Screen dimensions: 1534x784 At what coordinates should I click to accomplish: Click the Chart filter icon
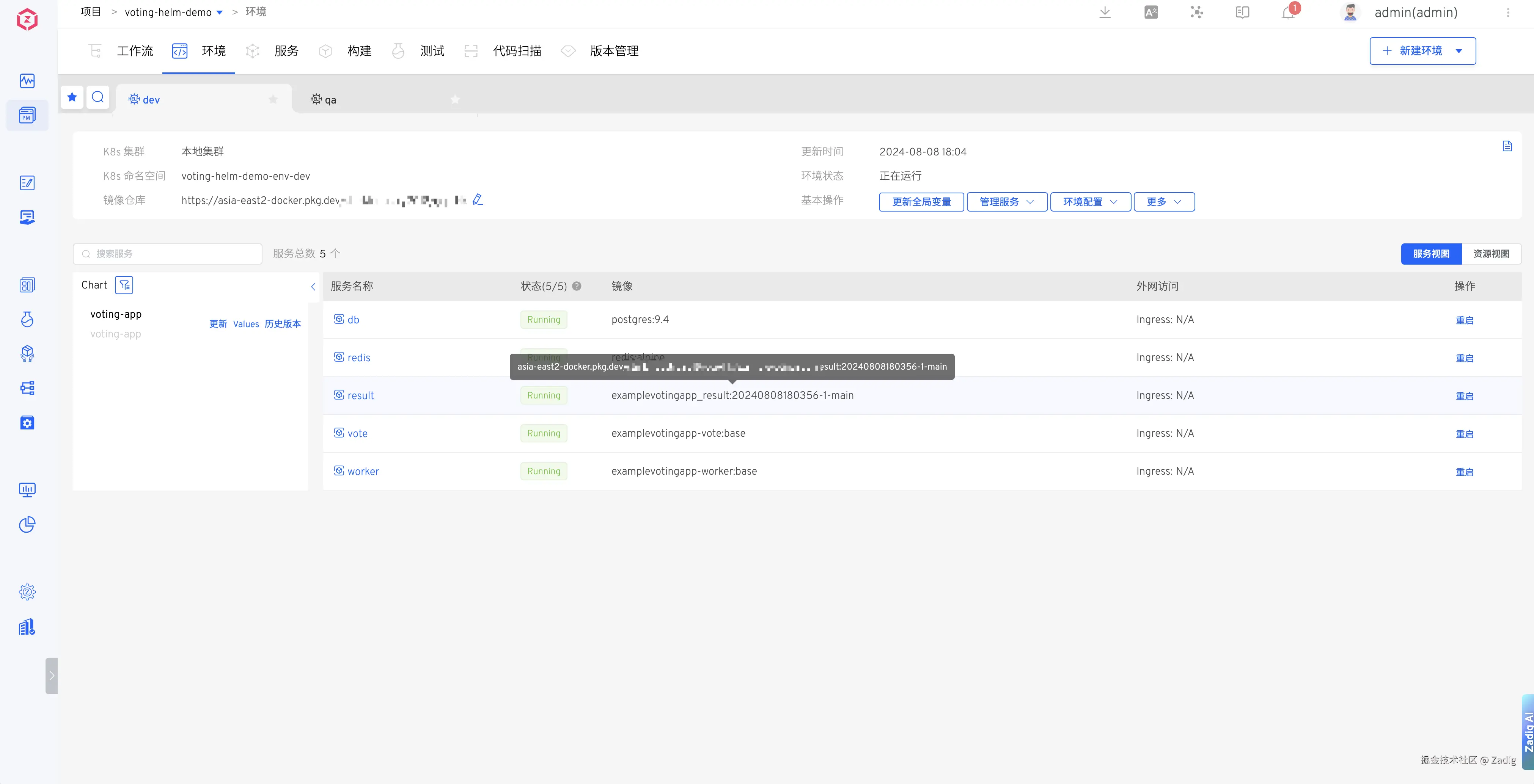tap(124, 285)
